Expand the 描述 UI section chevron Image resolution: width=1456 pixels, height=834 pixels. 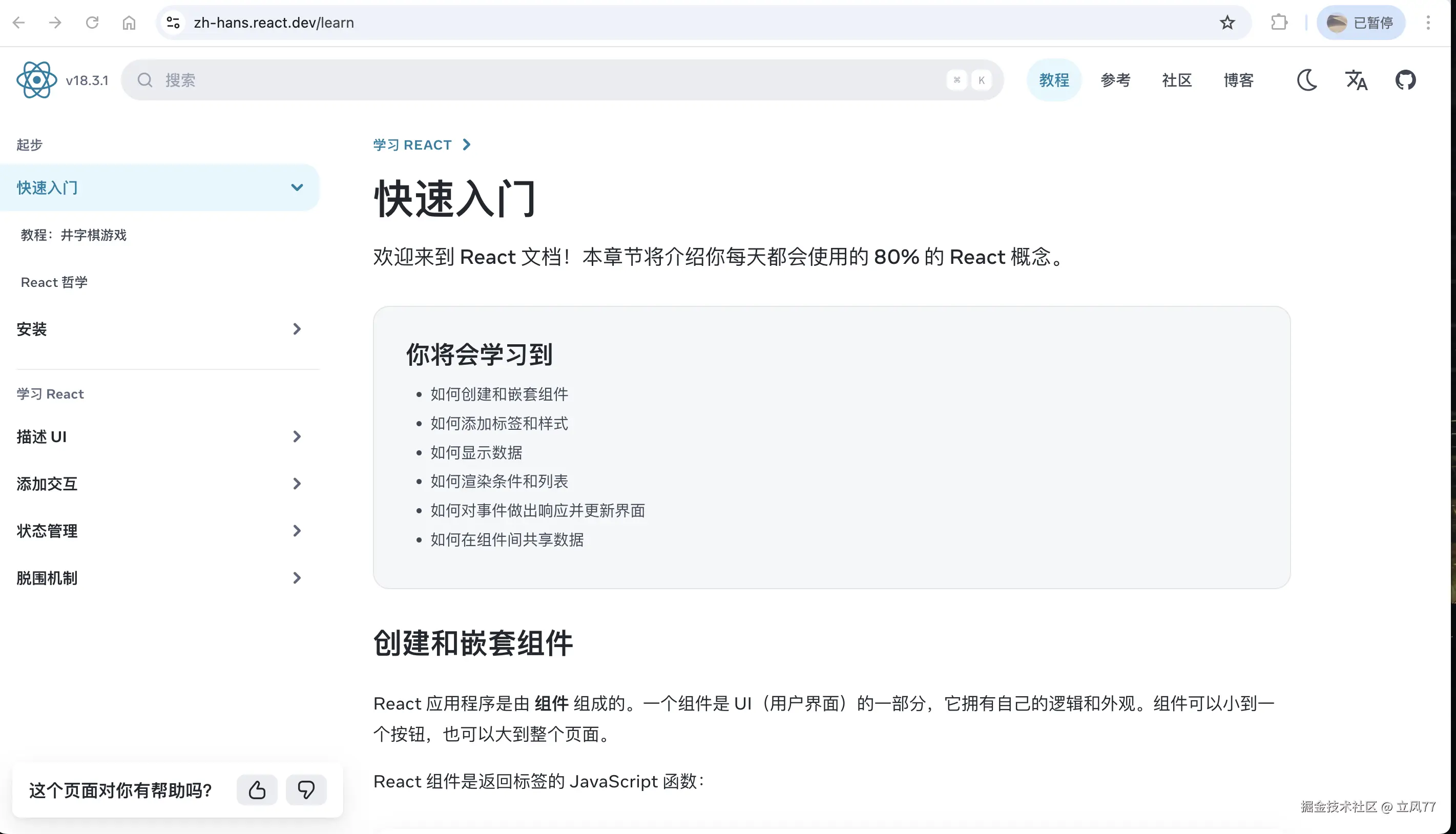coord(297,436)
